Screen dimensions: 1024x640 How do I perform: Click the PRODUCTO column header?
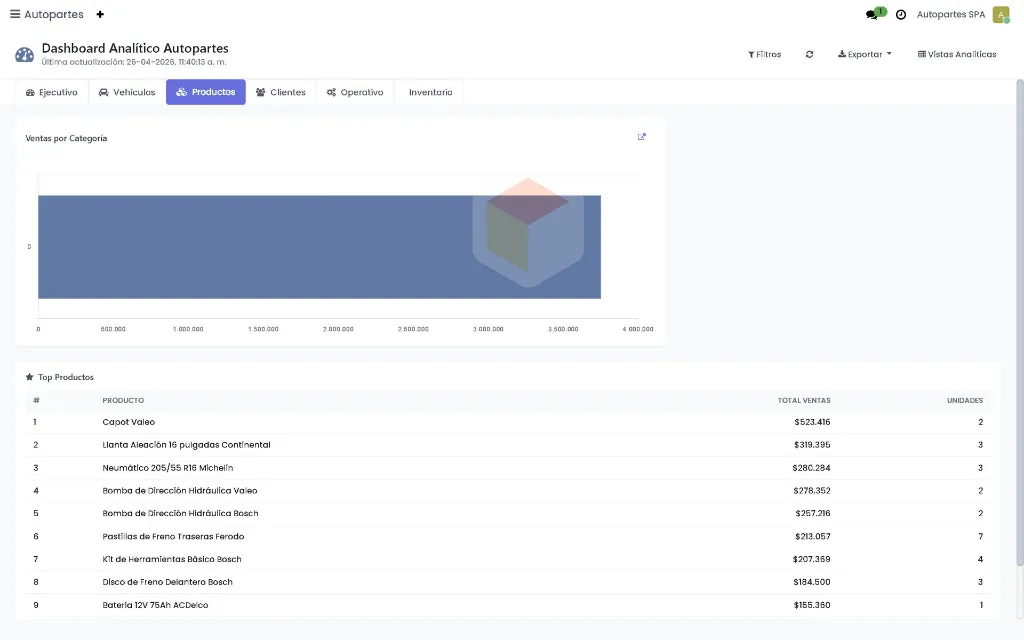pos(123,400)
